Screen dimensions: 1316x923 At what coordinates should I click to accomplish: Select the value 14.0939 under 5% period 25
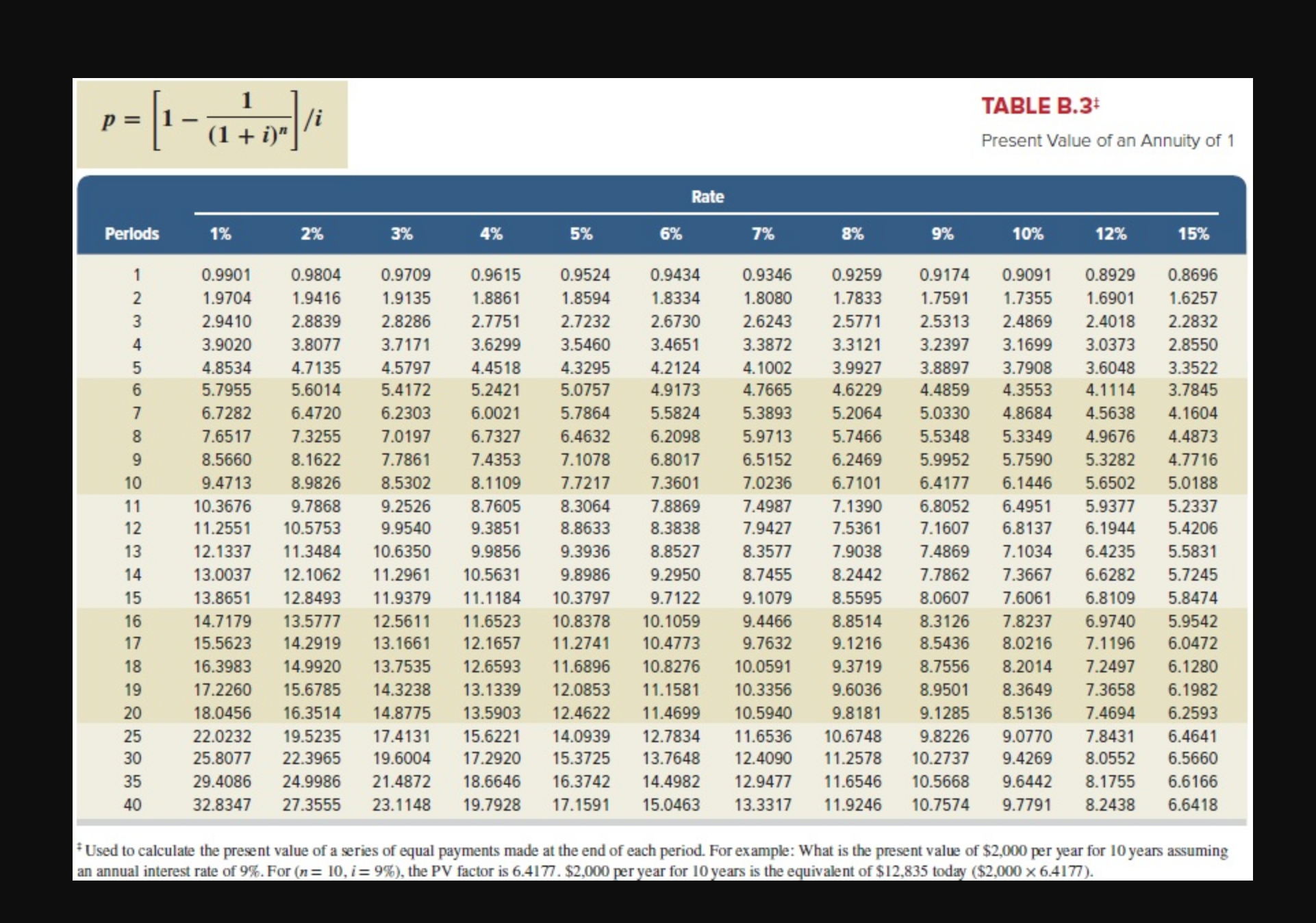coord(581,735)
